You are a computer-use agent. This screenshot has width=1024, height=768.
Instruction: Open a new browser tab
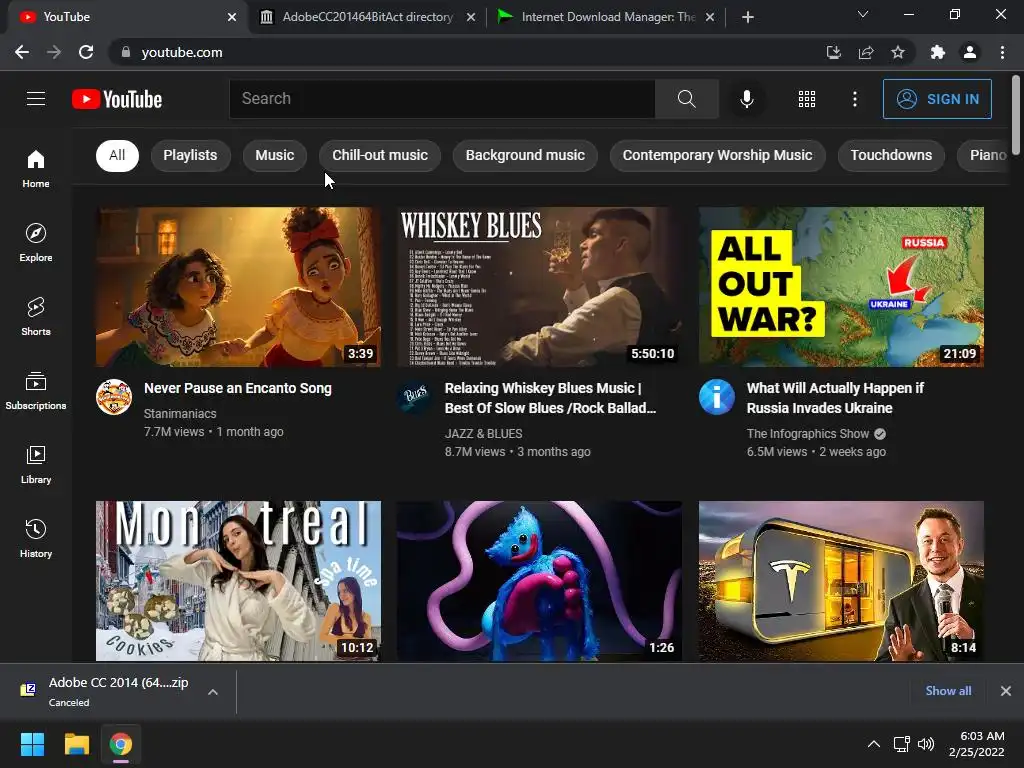(x=748, y=17)
